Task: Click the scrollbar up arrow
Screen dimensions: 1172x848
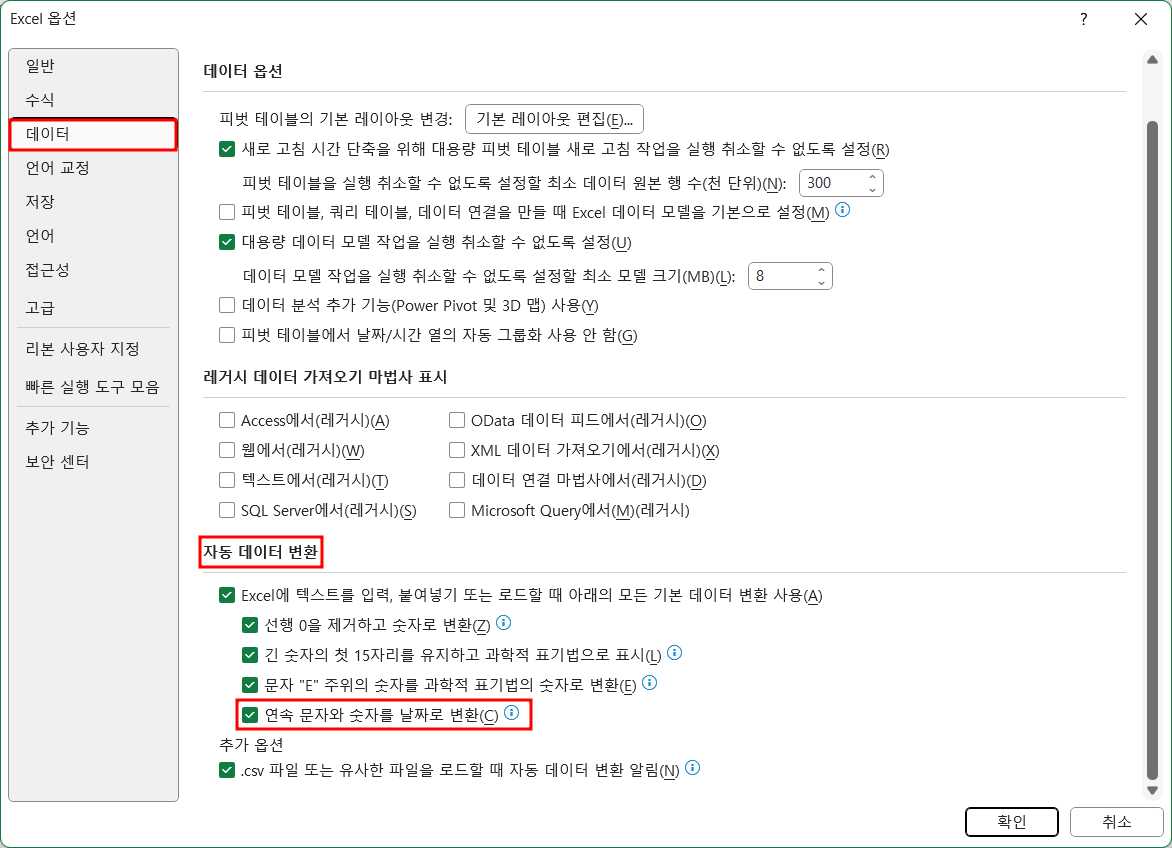Action: pyautogui.click(x=1152, y=60)
